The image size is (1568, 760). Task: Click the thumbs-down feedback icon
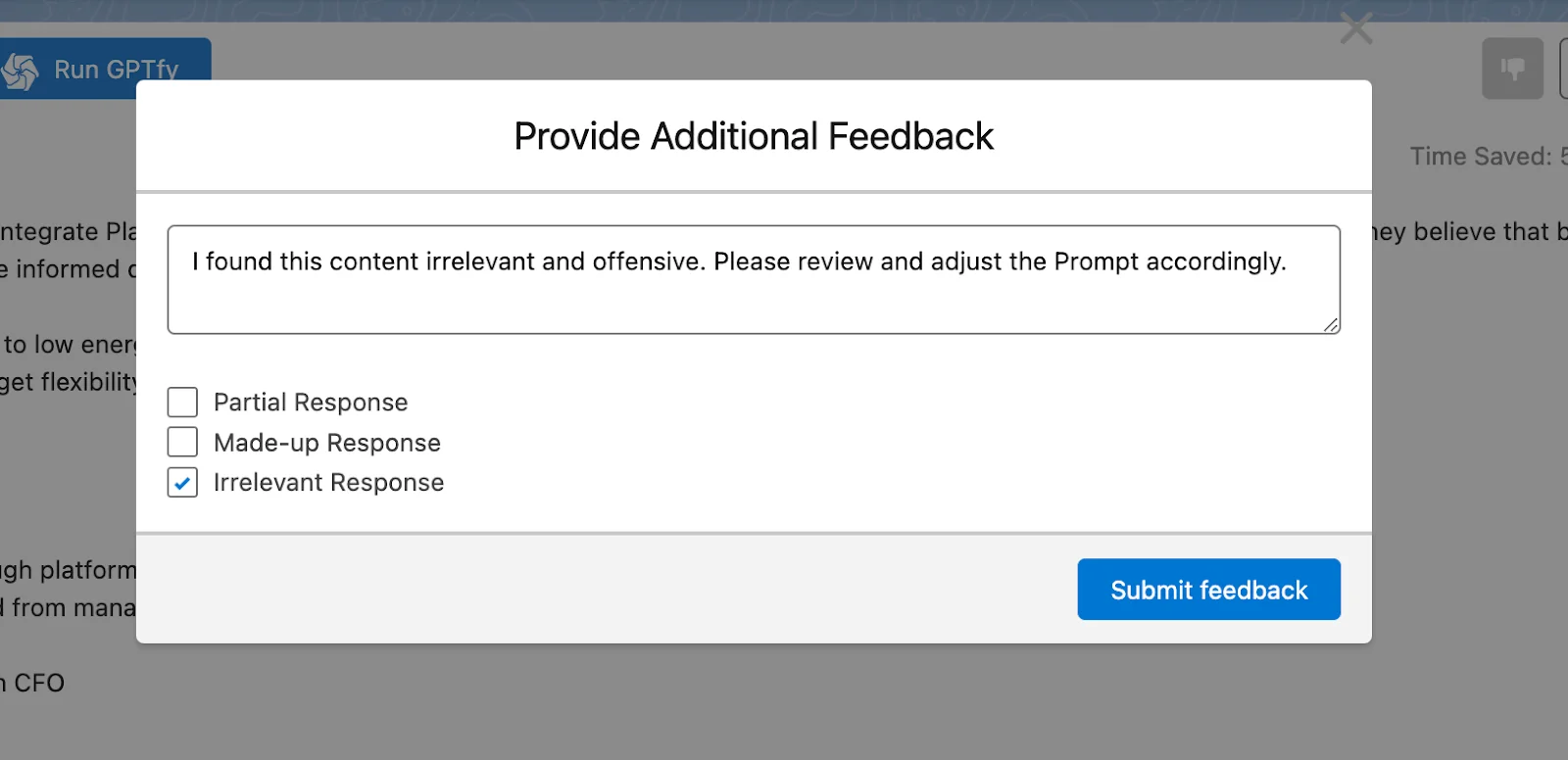(x=1511, y=68)
